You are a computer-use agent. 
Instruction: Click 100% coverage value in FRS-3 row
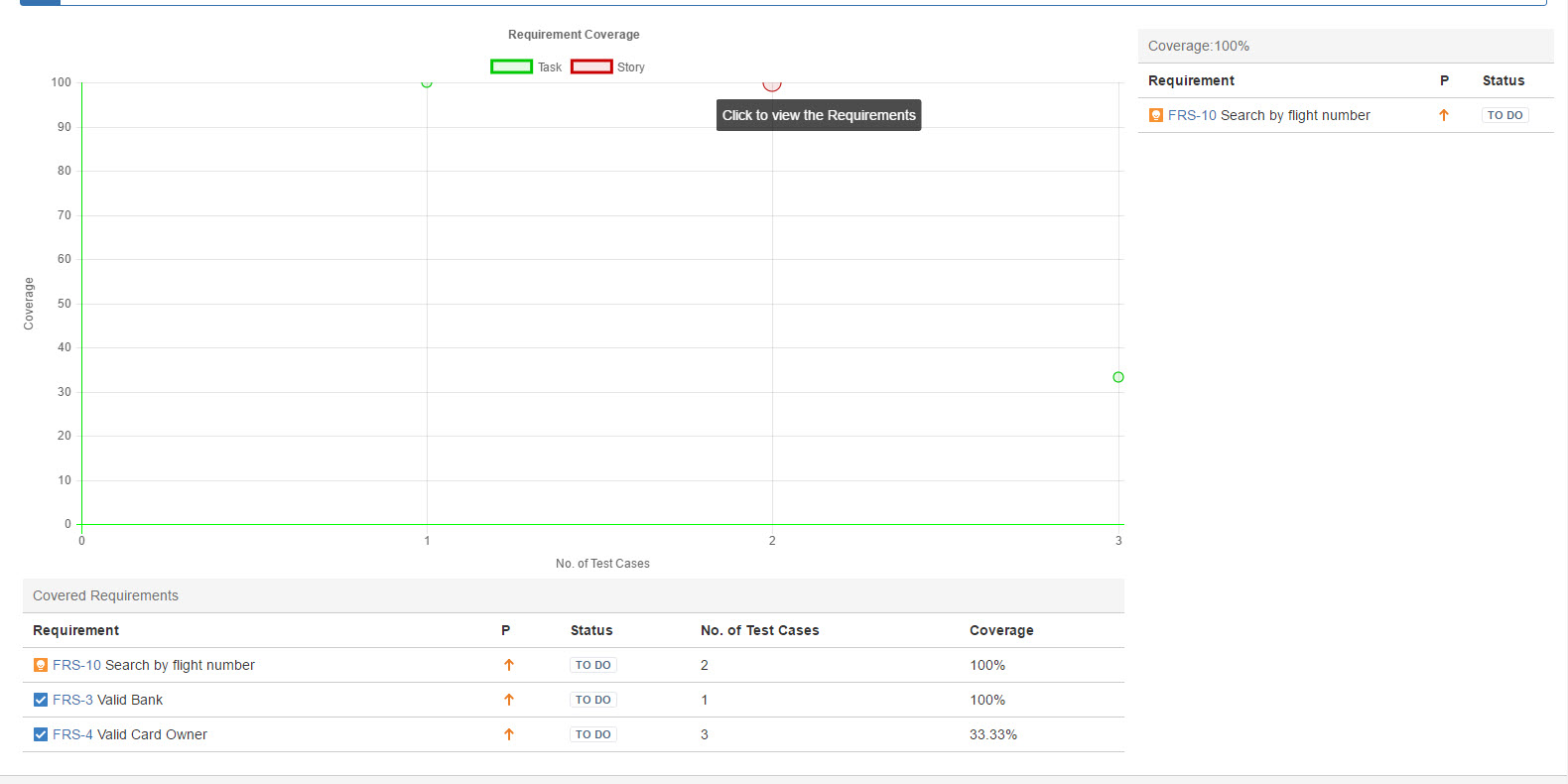987,700
